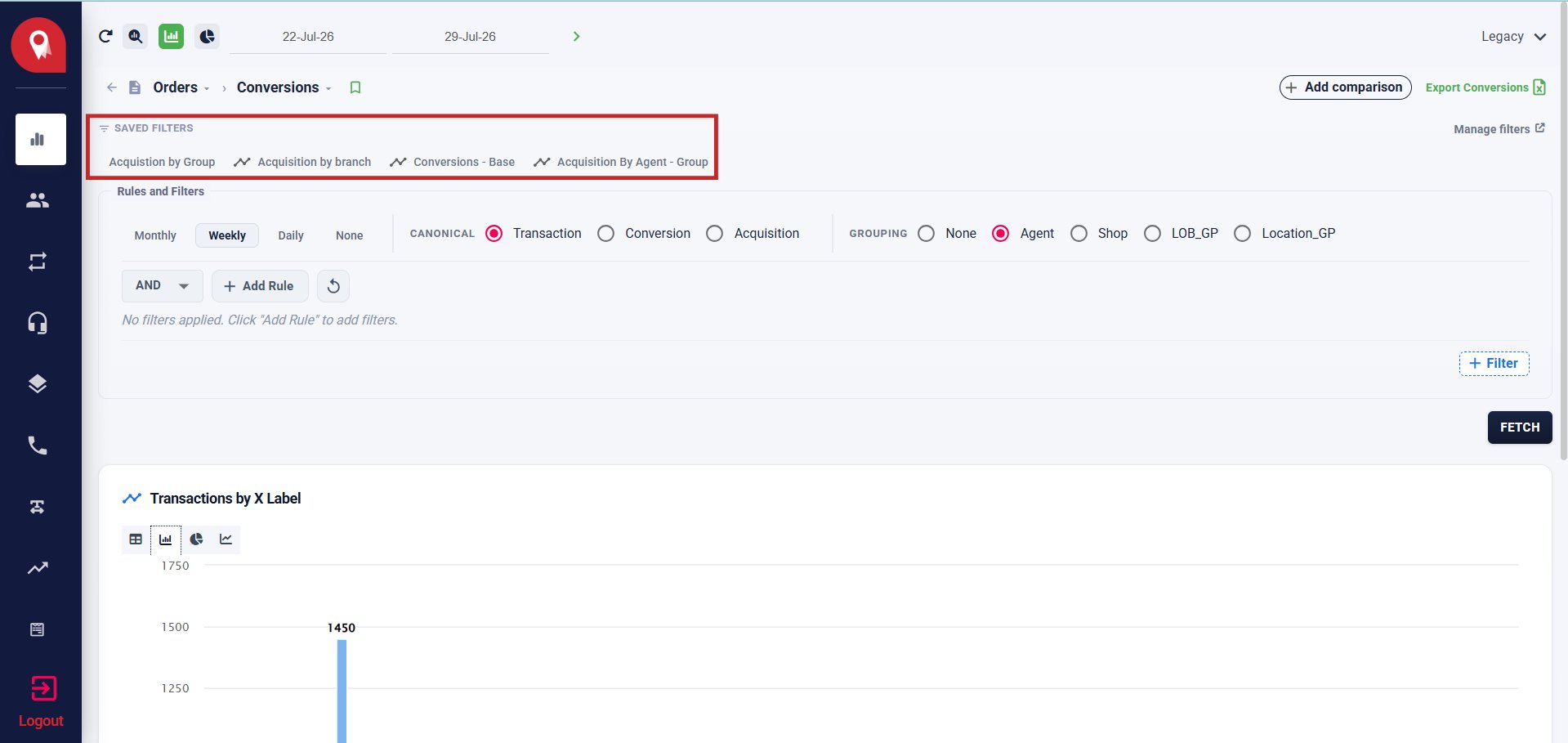The height and width of the screenshot is (743, 1568).
Task: Switch to Monthly interval
Action: click(x=155, y=235)
